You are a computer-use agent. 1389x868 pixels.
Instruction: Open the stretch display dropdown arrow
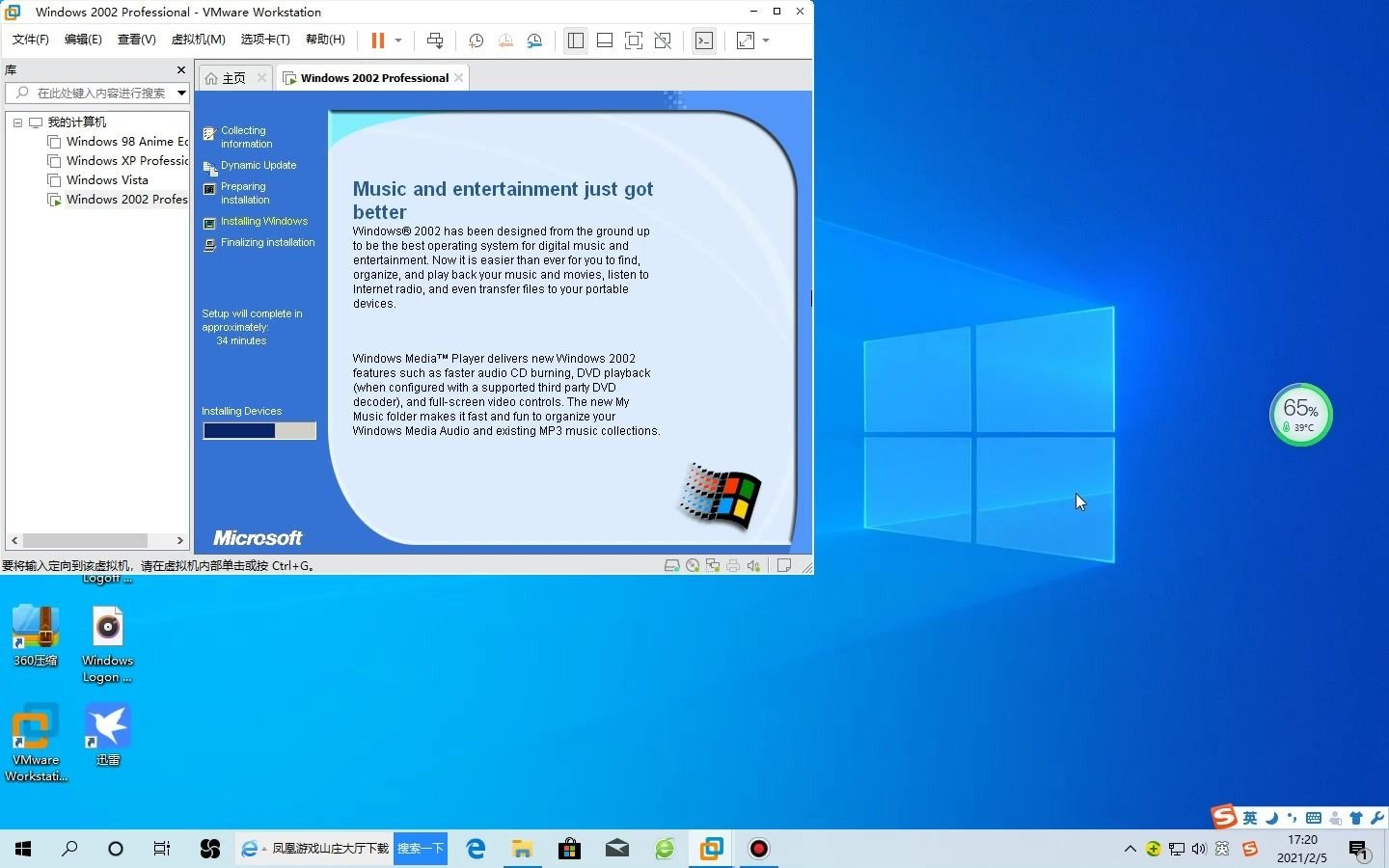[x=766, y=41]
